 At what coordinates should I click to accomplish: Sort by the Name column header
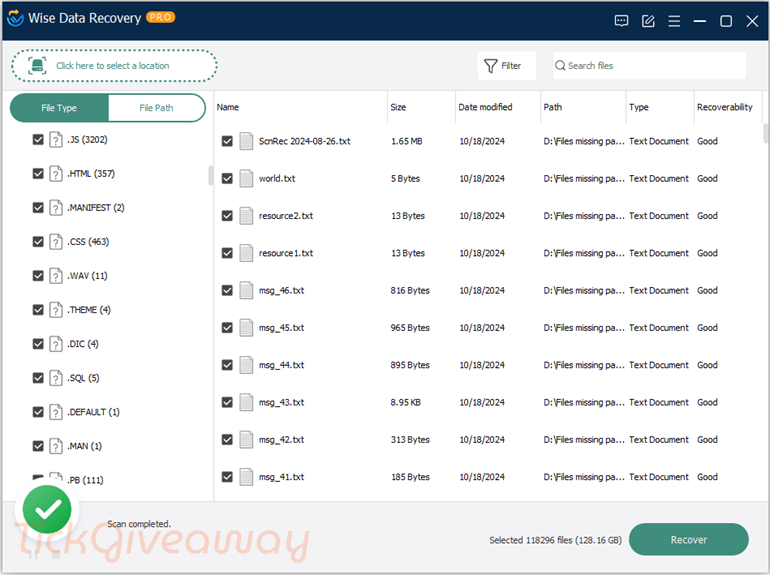click(x=301, y=107)
